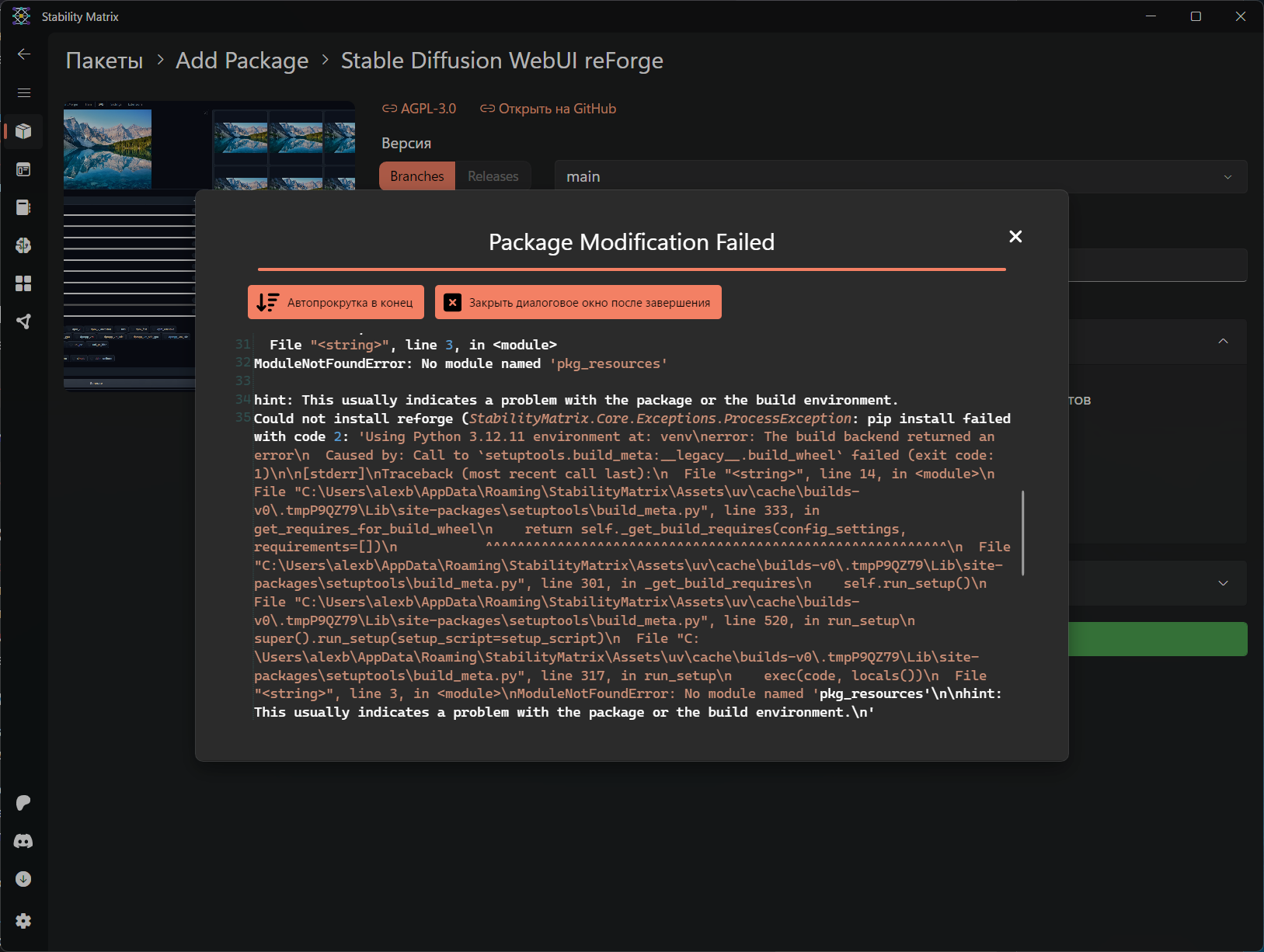
Task: Open the Packages cube icon in sidebar
Action: [x=23, y=131]
